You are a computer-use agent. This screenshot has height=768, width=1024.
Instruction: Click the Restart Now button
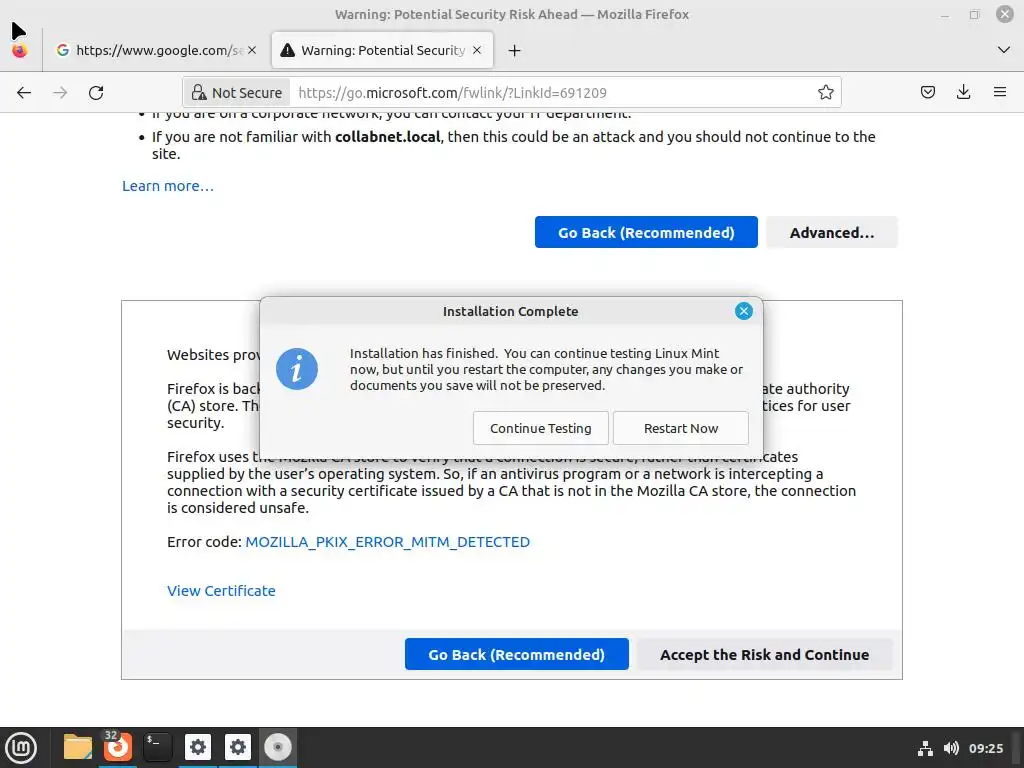click(680, 428)
